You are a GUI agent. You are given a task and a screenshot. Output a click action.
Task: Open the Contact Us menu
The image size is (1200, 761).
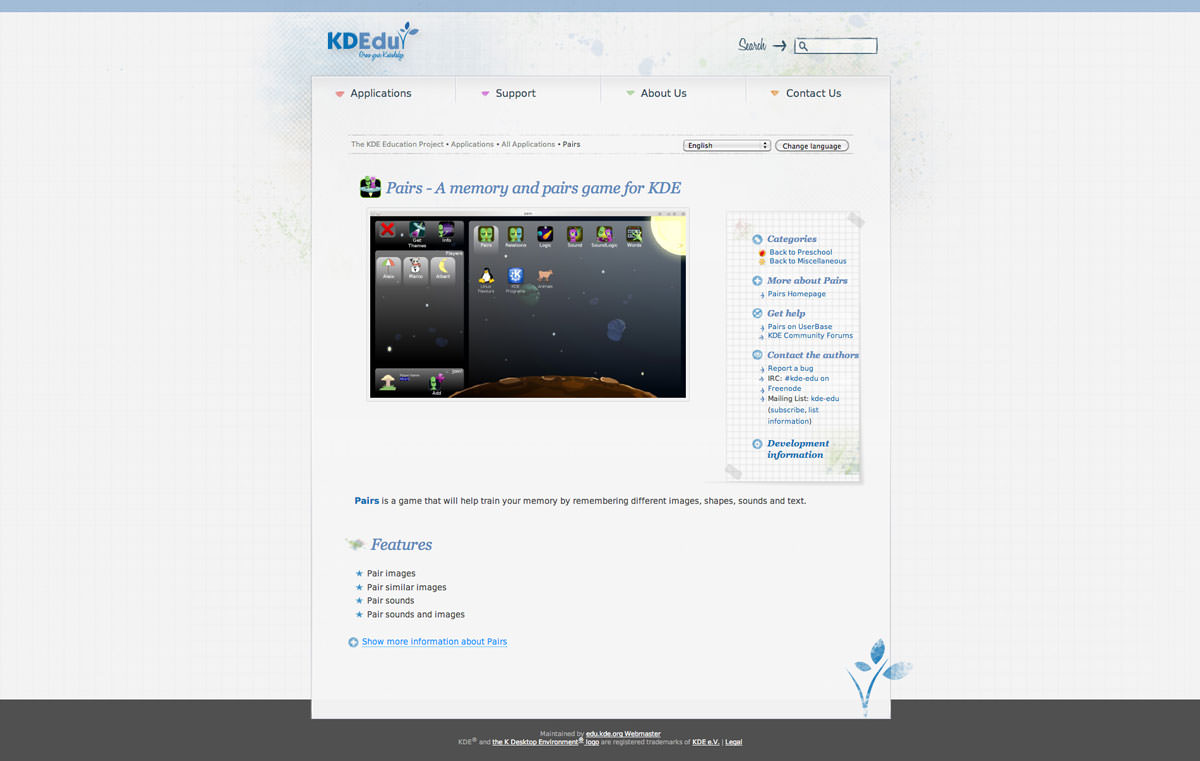coord(813,93)
